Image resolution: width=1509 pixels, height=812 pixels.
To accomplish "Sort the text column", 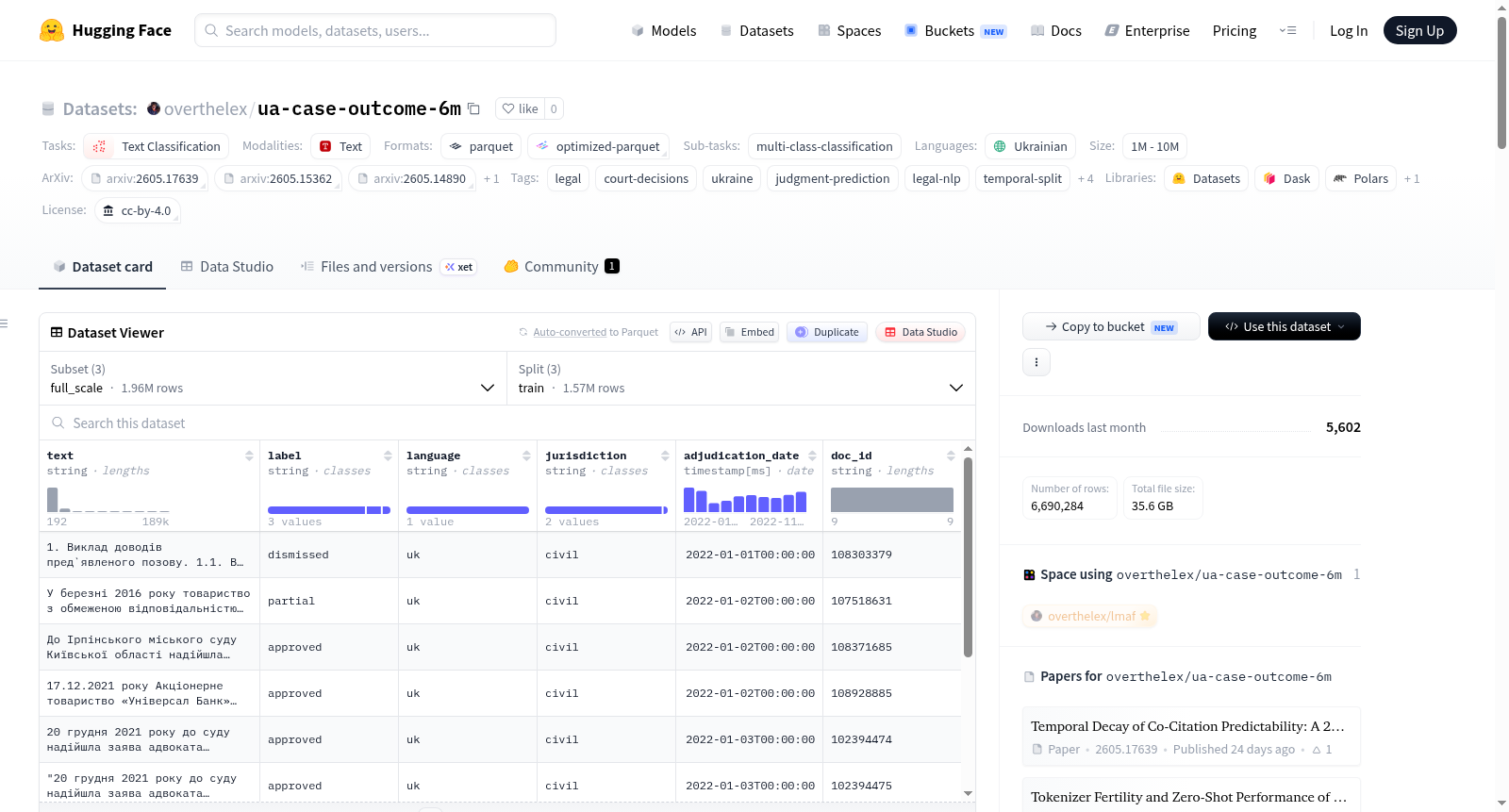I will pos(249,456).
